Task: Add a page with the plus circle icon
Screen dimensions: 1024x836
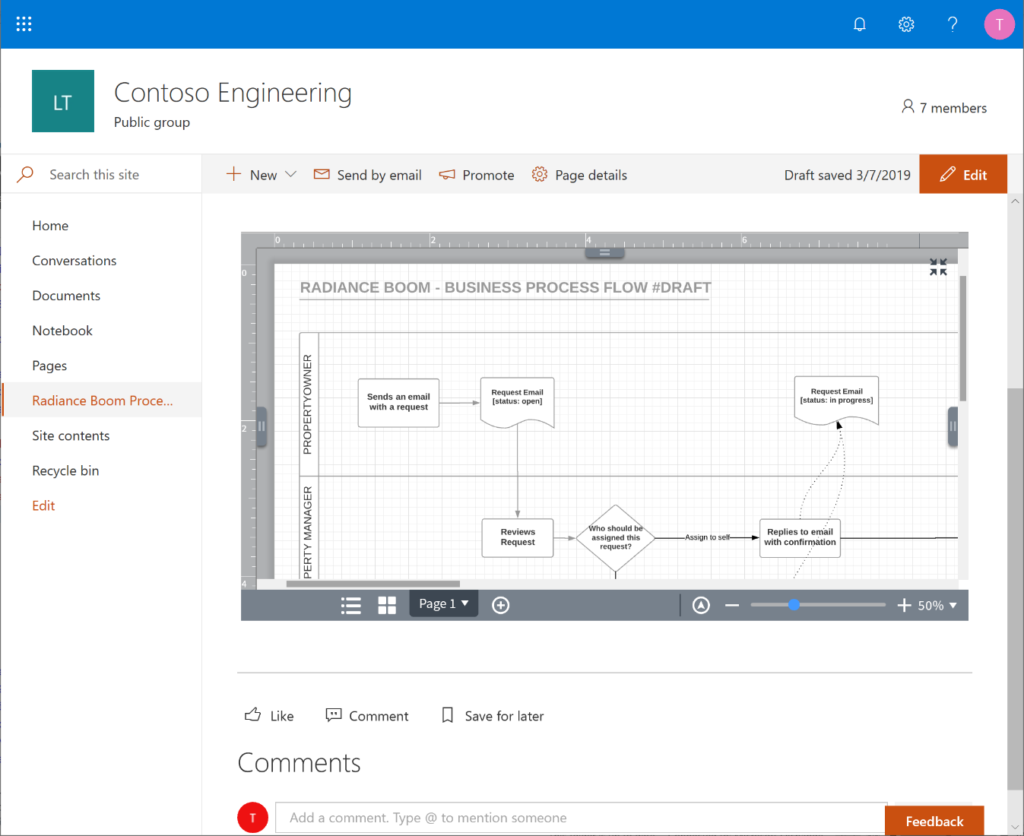Action: click(500, 605)
